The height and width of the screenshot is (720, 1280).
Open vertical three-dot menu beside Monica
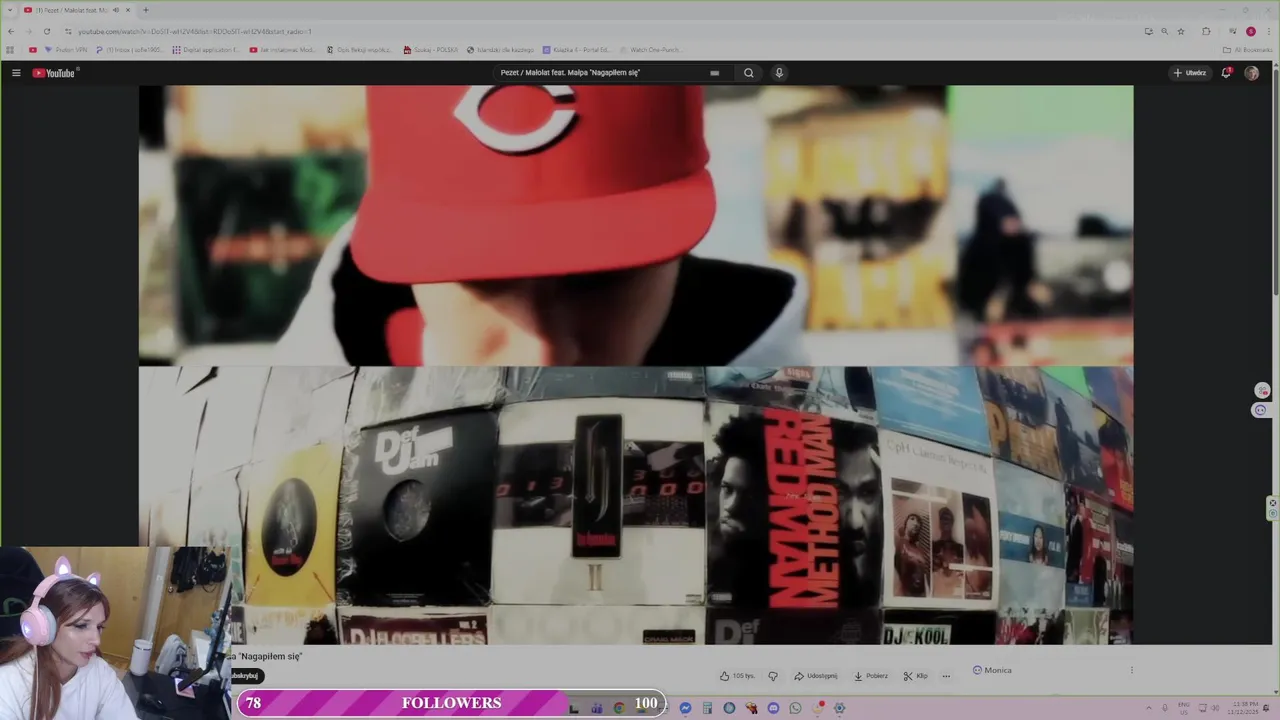click(1132, 670)
